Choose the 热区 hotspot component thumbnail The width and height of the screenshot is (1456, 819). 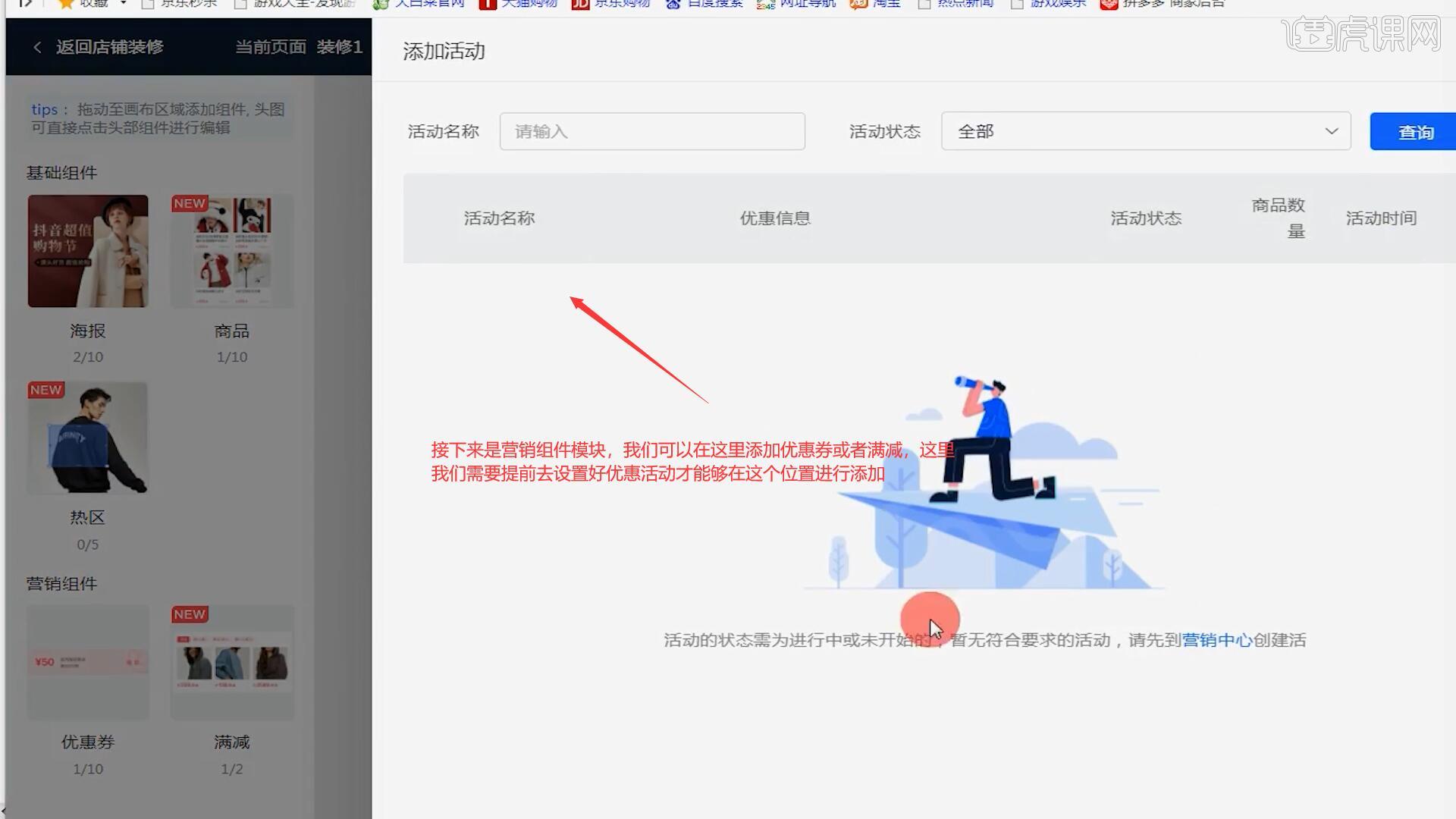[x=88, y=438]
